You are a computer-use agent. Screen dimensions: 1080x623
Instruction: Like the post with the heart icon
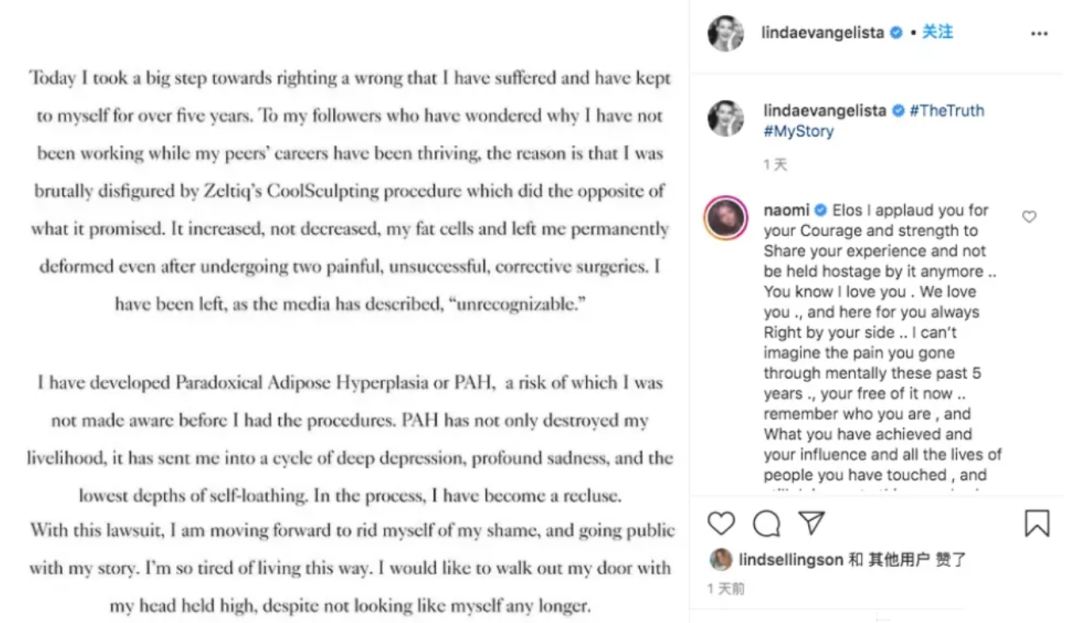click(x=721, y=523)
